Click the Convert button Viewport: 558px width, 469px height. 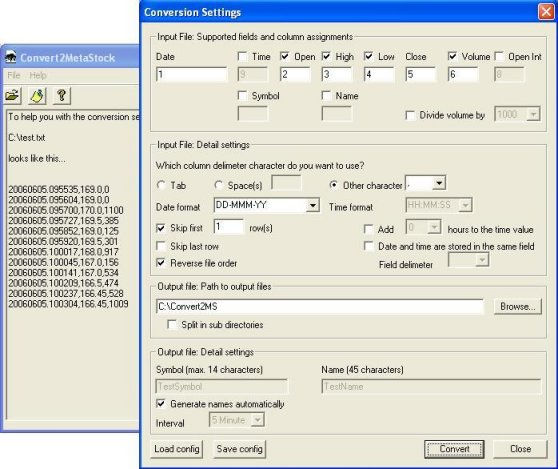point(454,449)
